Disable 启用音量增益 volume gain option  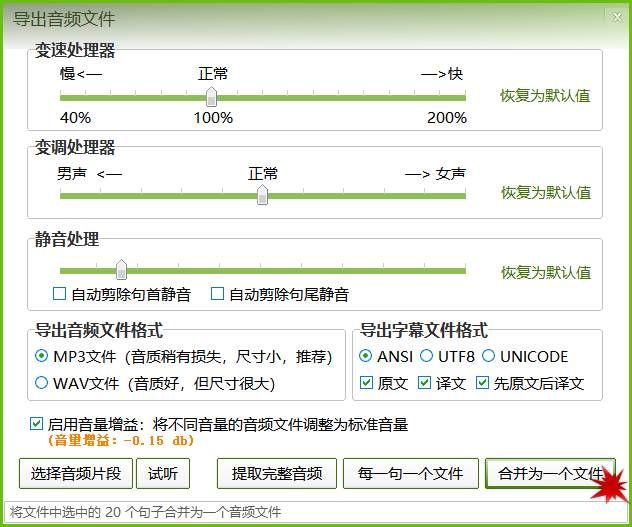(38, 425)
